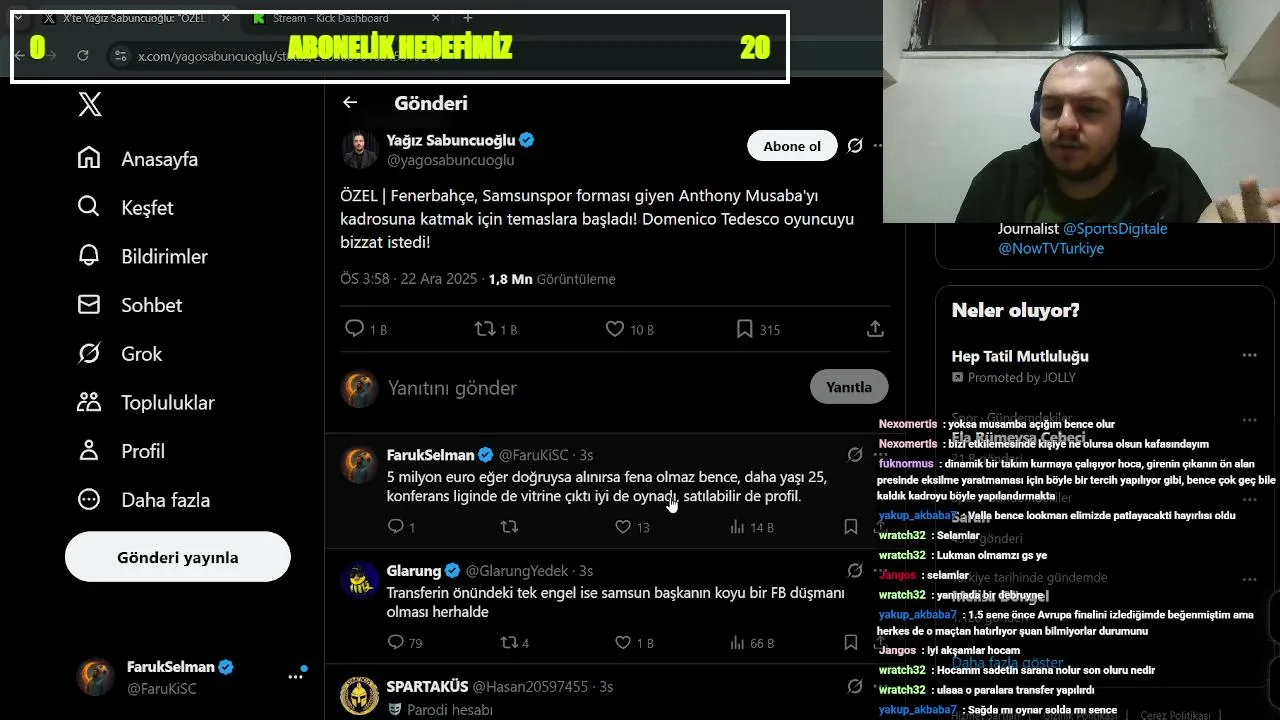Open Grok from sidebar
The height and width of the screenshot is (720, 1280).
[x=119, y=354]
